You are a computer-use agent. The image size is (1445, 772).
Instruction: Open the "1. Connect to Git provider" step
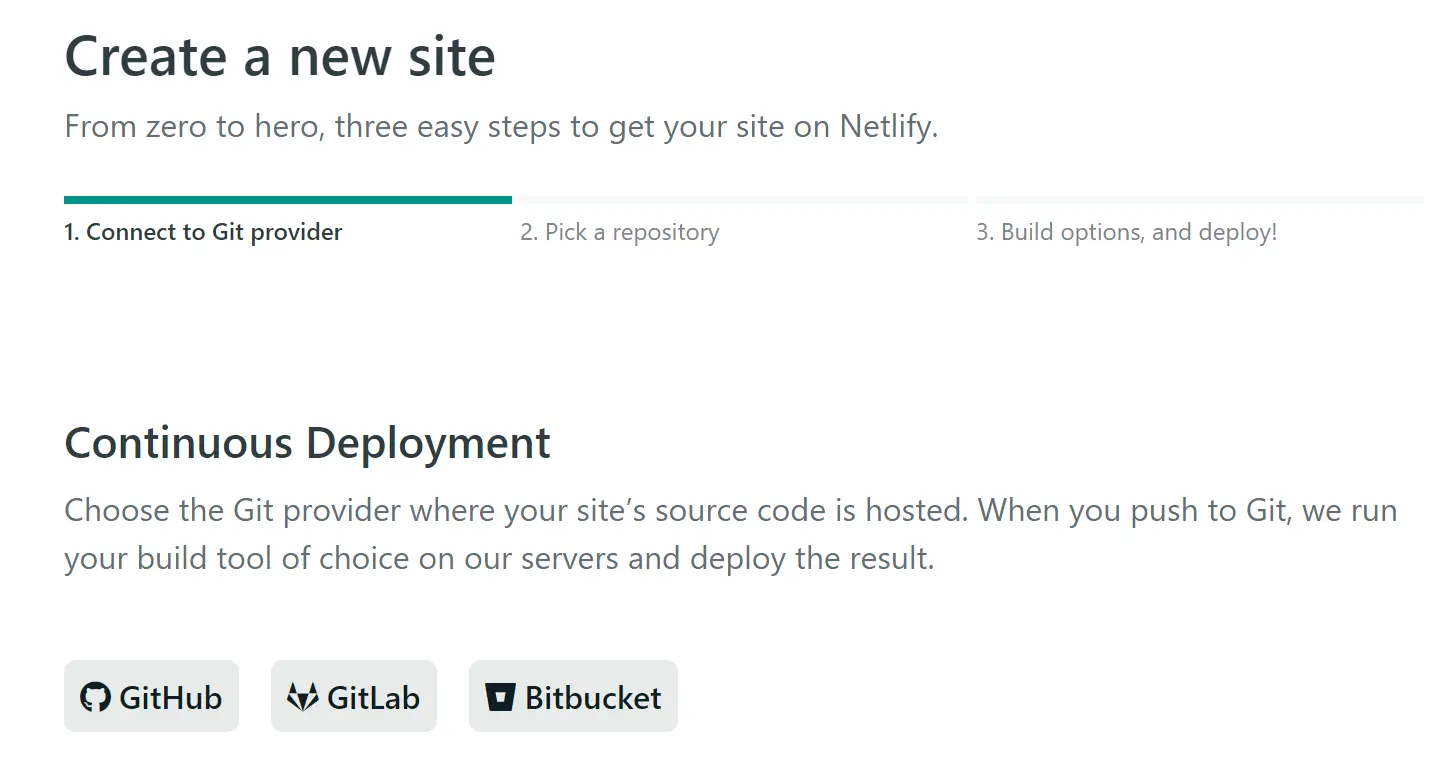click(203, 232)
